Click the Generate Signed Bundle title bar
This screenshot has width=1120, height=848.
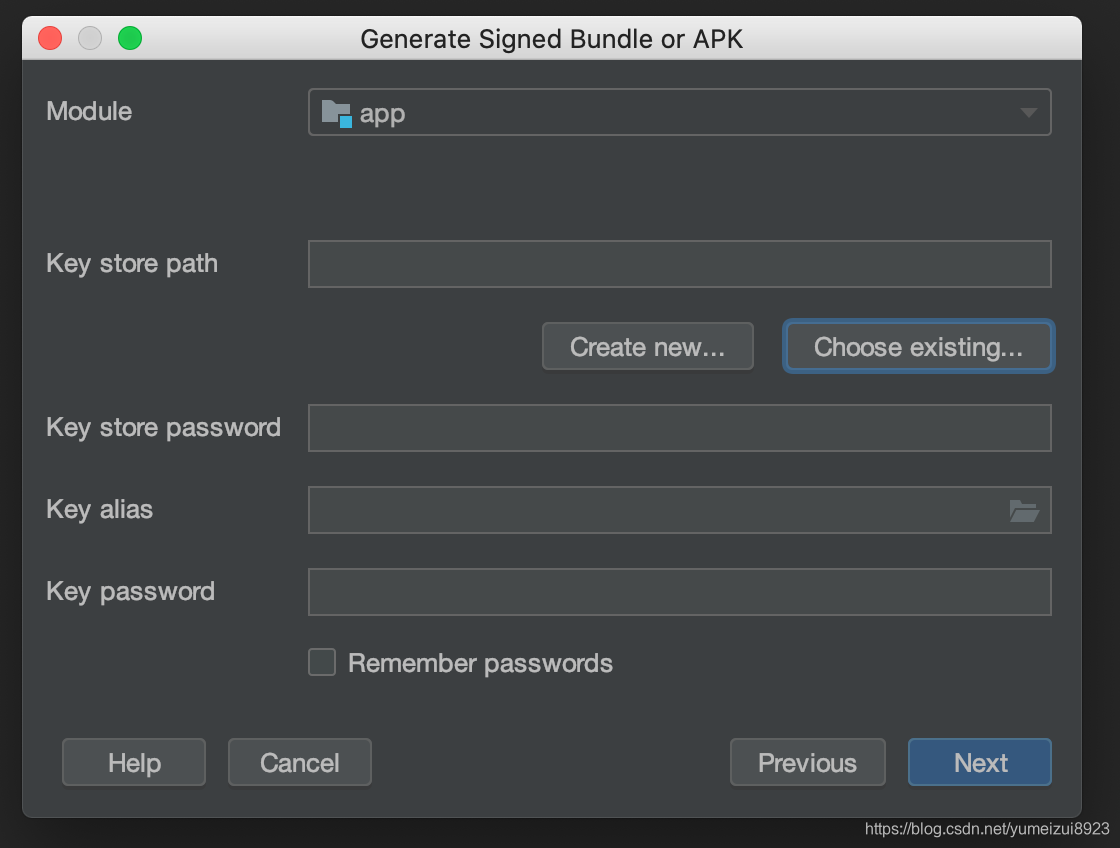(551, 39)
